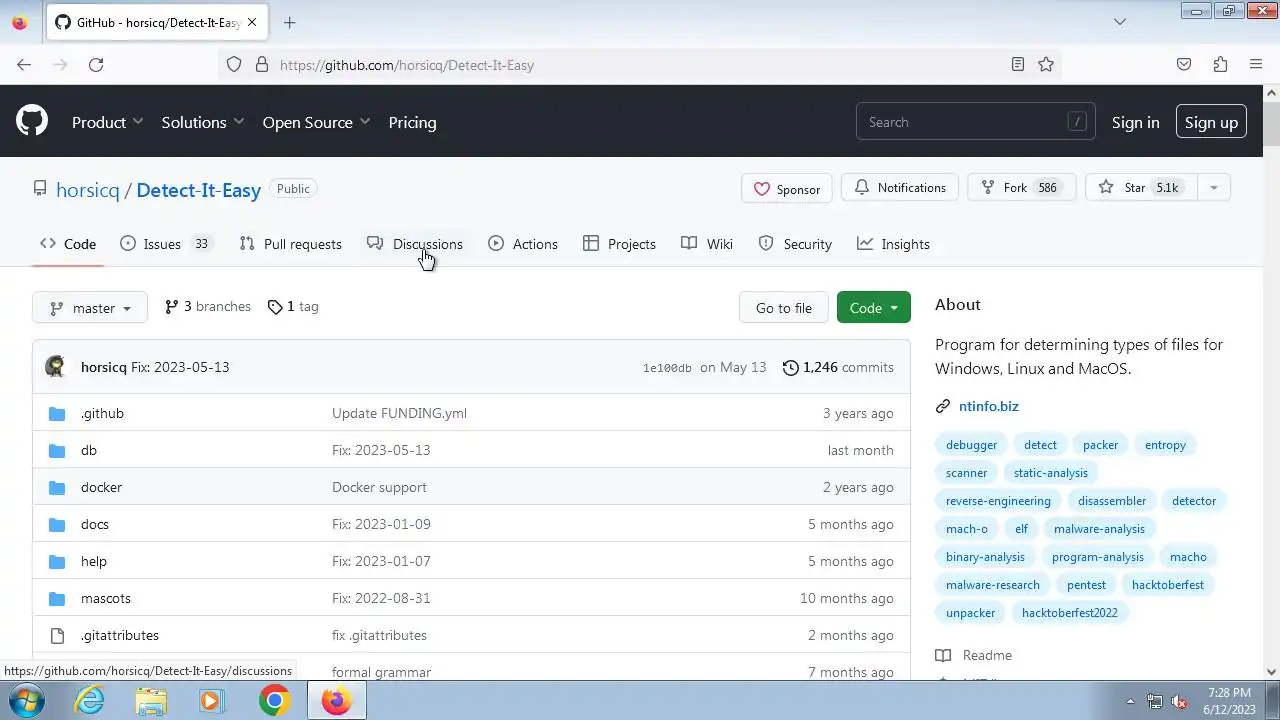This screenshot has width=1280, height=720.
Task: Open Firefox Pocket save icon
Action: point(1184,65)
